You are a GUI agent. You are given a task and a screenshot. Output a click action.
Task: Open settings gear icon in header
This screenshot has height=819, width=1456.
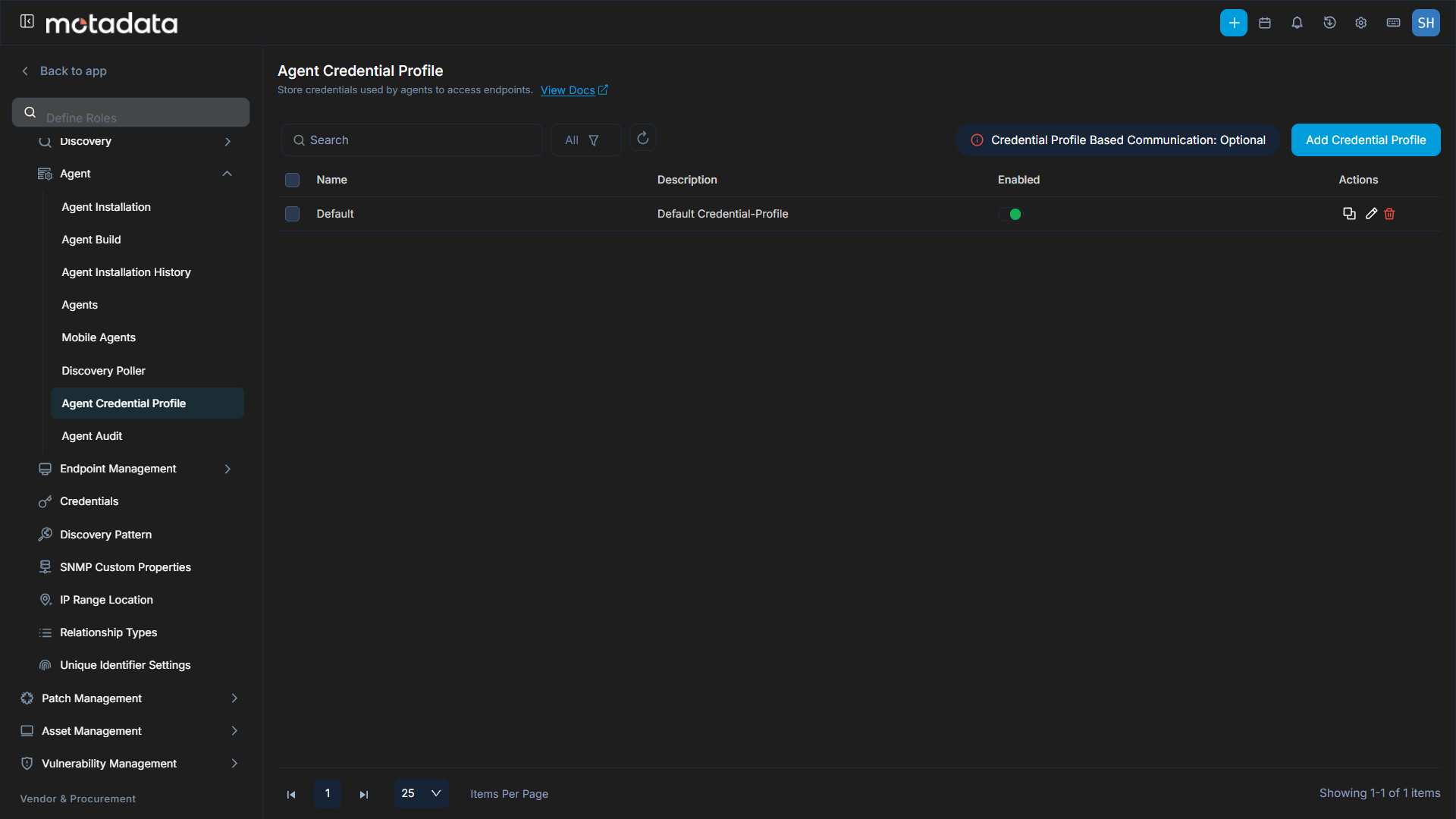[x=1361, y=23]
